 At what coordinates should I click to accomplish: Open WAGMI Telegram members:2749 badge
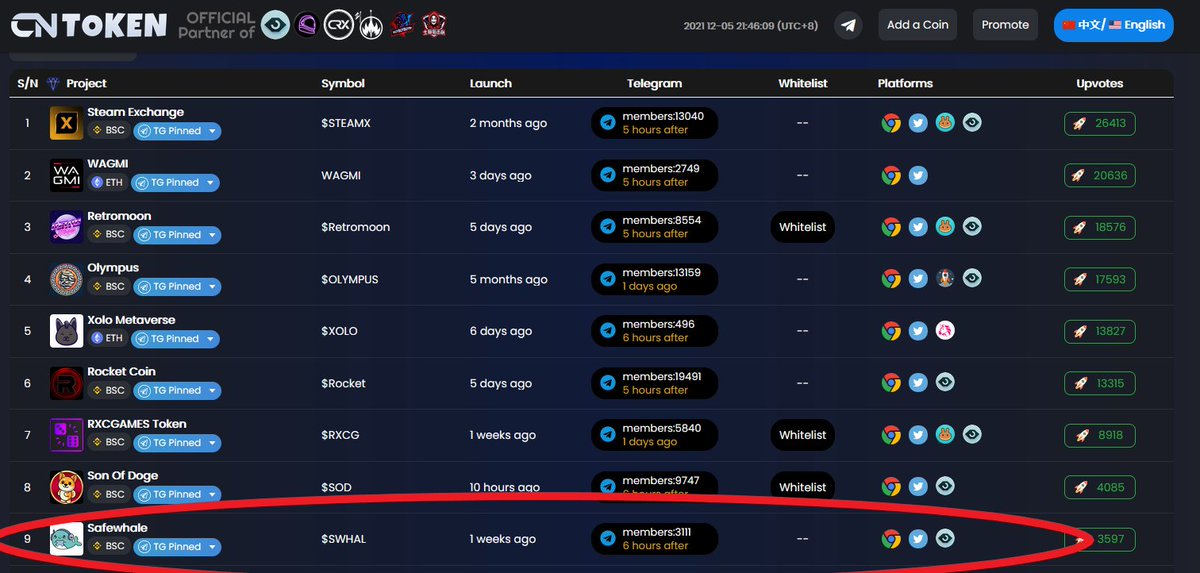(x=654, y=175)
